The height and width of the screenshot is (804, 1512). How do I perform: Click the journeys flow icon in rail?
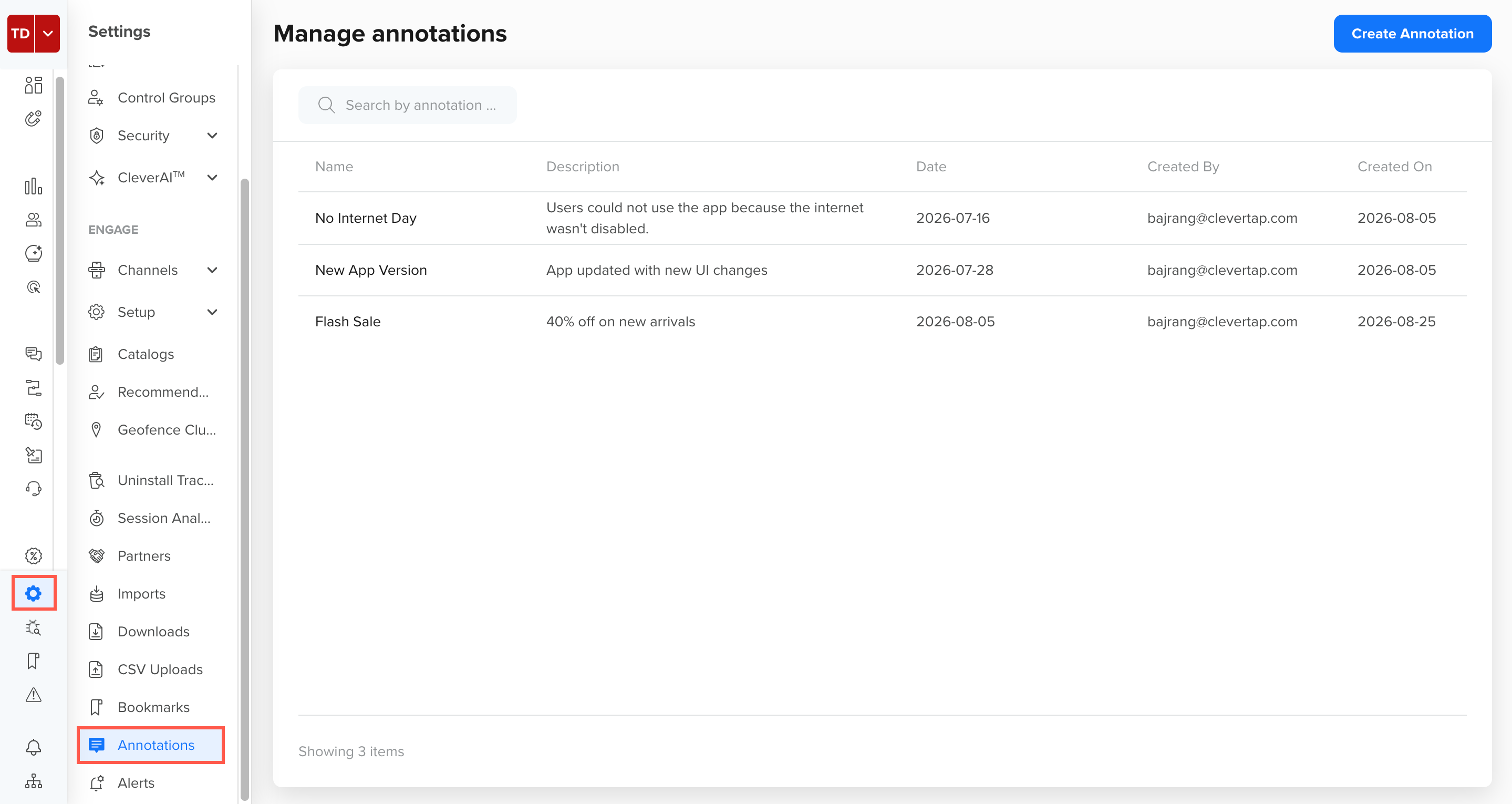(34, 388)
